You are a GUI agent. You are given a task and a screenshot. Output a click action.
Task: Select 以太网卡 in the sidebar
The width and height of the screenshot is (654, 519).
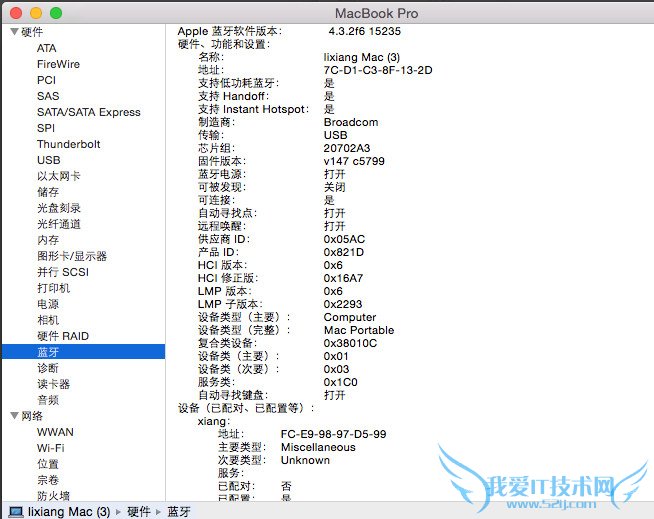58,176
